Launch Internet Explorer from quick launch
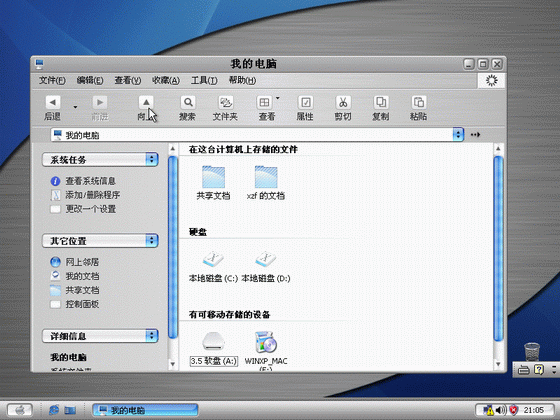The image size is (560, 420). (x=54, y=410)
